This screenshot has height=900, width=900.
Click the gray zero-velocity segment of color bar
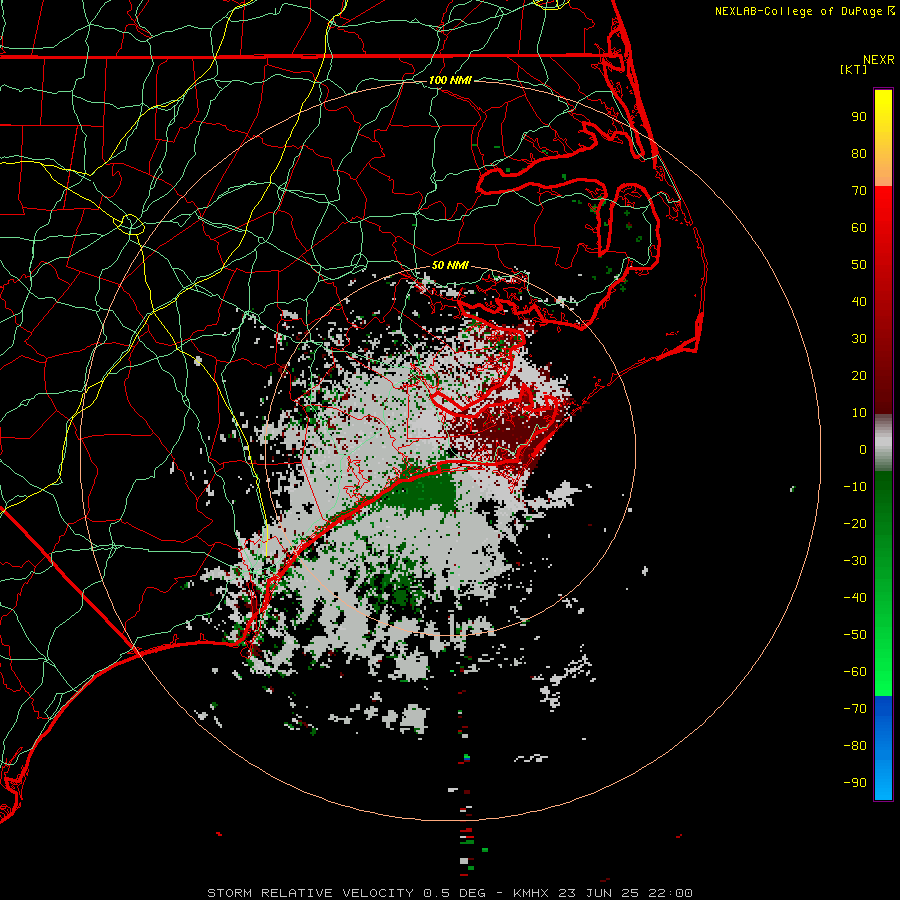point(883,443)
